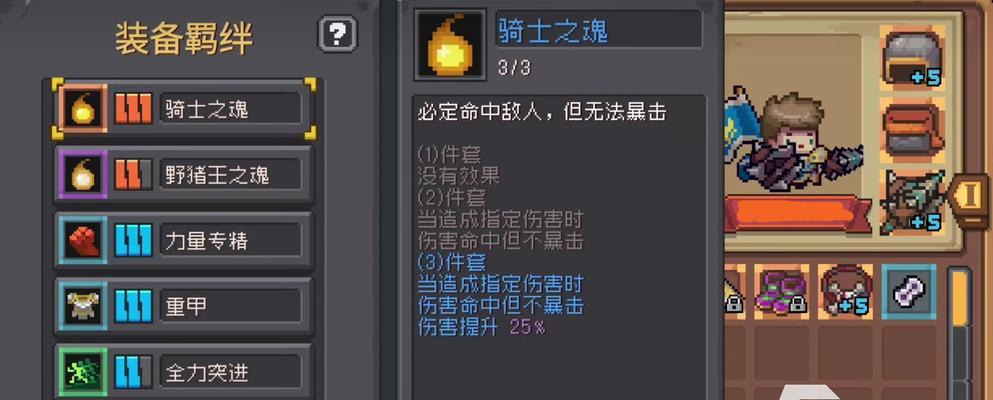Select the 骑士之魂 flame icon in list
Viewport: 993px width, 400px height.
click(x=83, y=109)
